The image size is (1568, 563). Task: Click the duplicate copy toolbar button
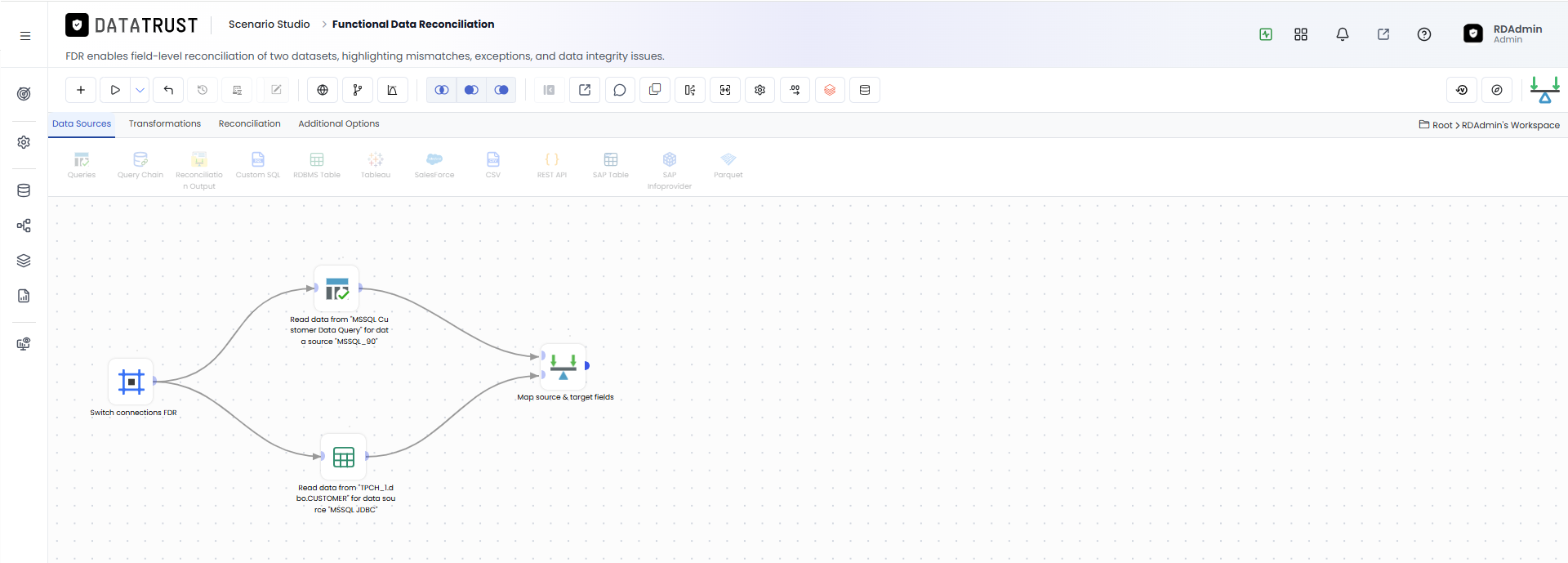pos(655,90)
